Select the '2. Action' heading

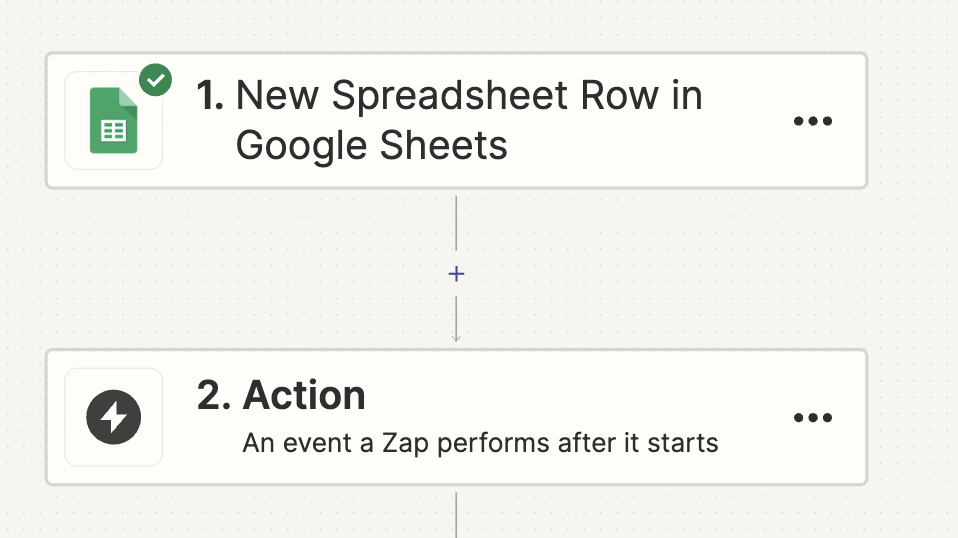pos(281,395)
